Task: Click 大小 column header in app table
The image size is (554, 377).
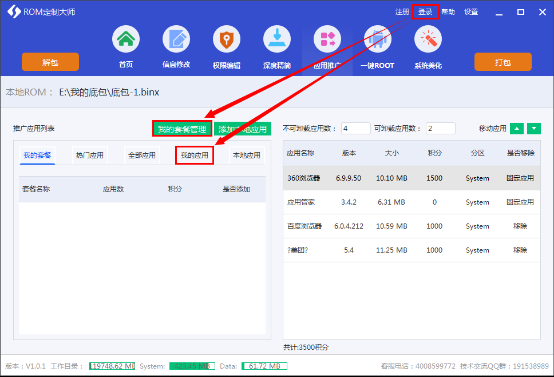Action: [x=391, y=153]
